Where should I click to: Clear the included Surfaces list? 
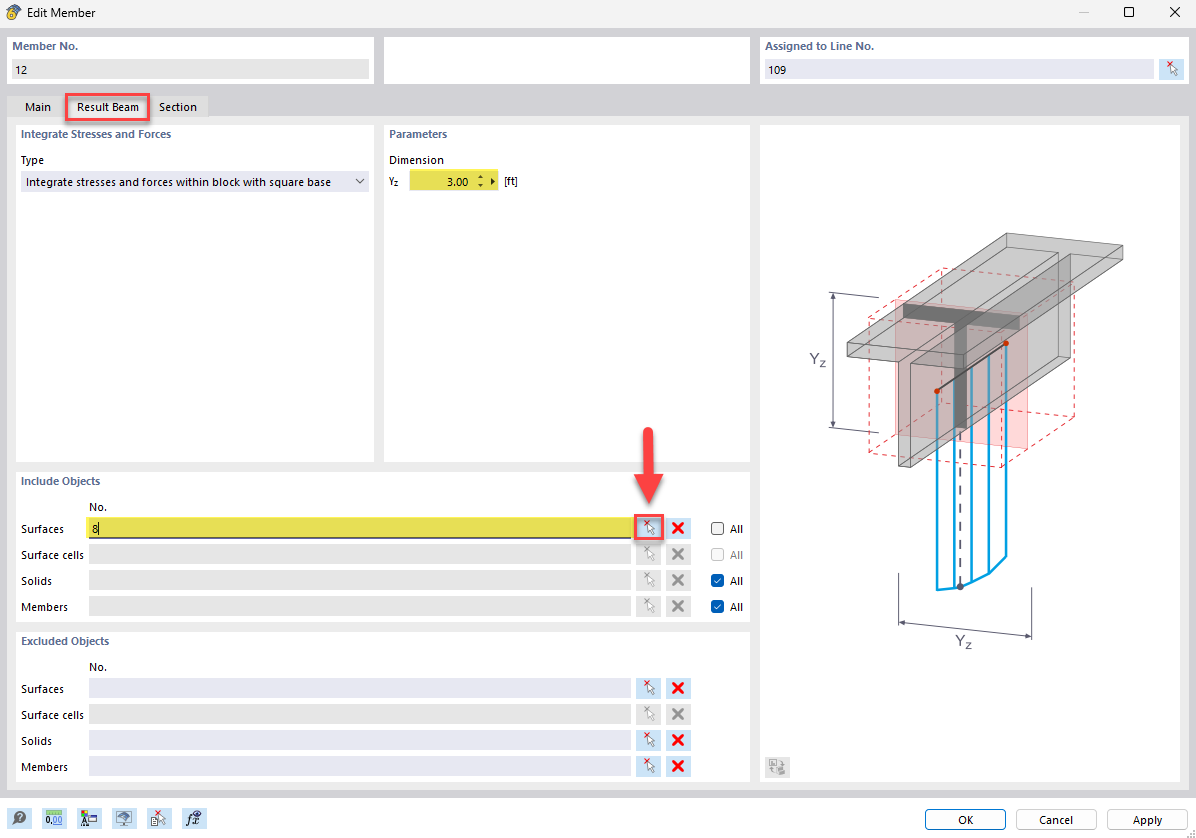click(678, 528)
